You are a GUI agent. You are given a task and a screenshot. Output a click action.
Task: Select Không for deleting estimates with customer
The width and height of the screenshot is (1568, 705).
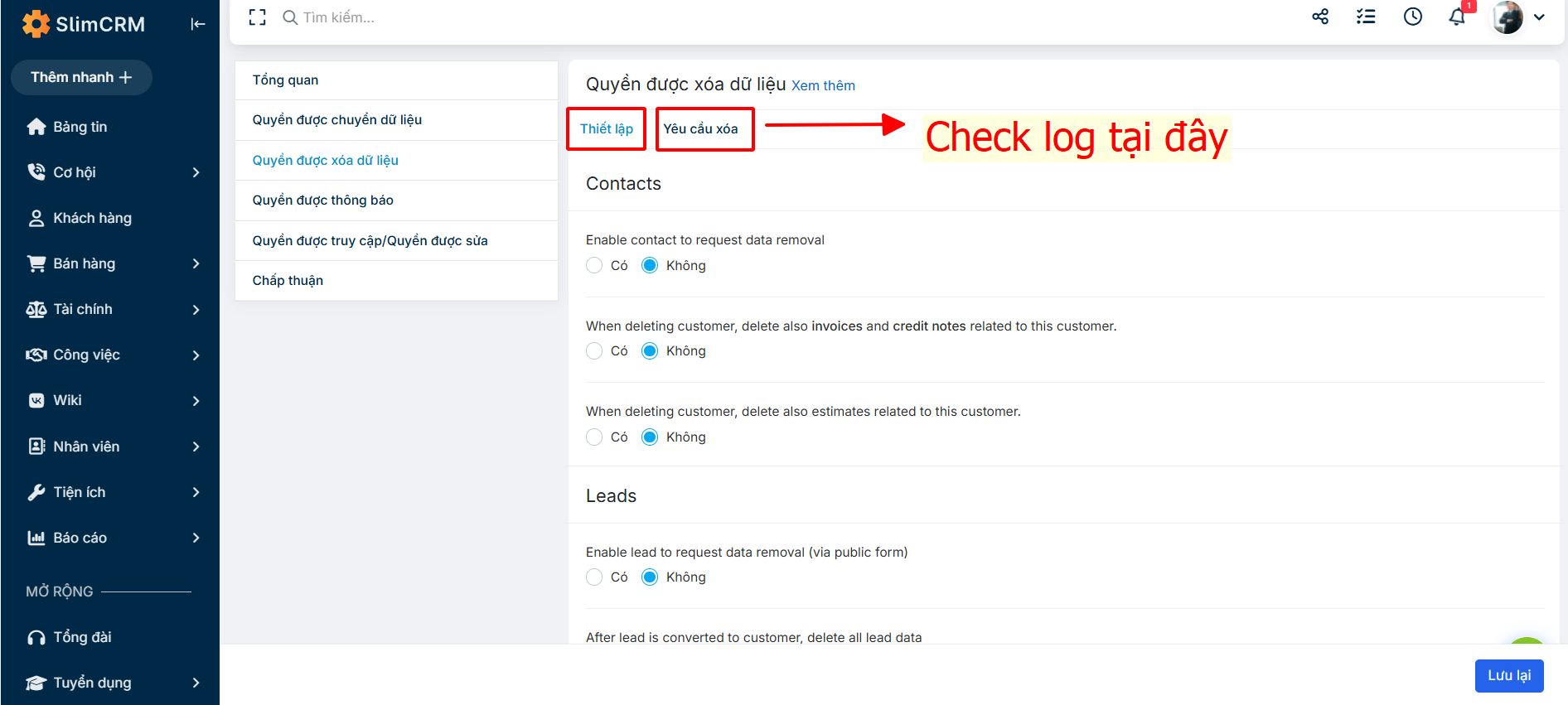click(650, 437)
